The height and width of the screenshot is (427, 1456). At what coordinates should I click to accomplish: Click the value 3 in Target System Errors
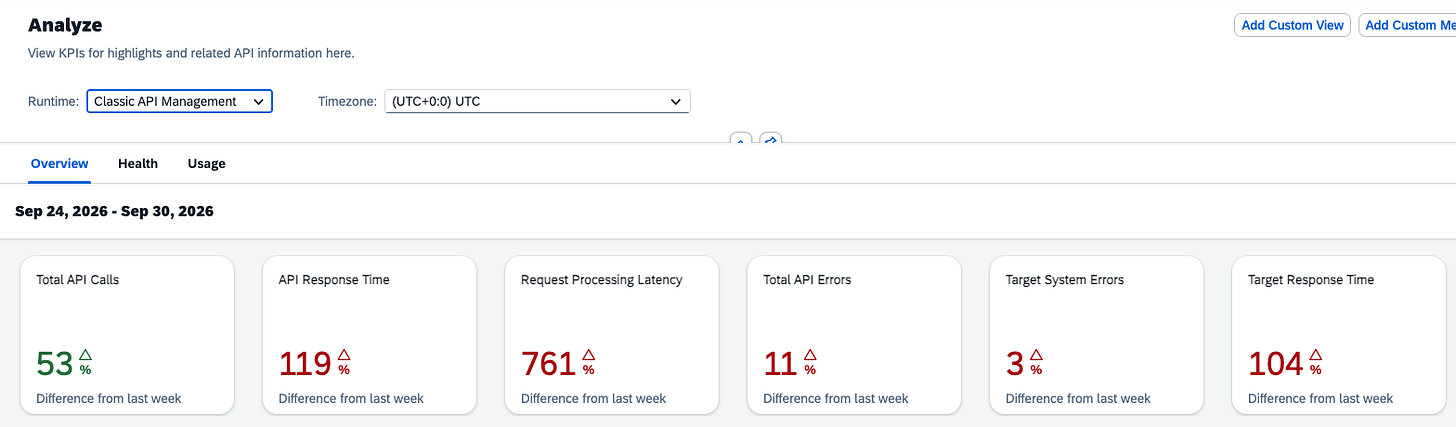click(x=1015, y=364)
